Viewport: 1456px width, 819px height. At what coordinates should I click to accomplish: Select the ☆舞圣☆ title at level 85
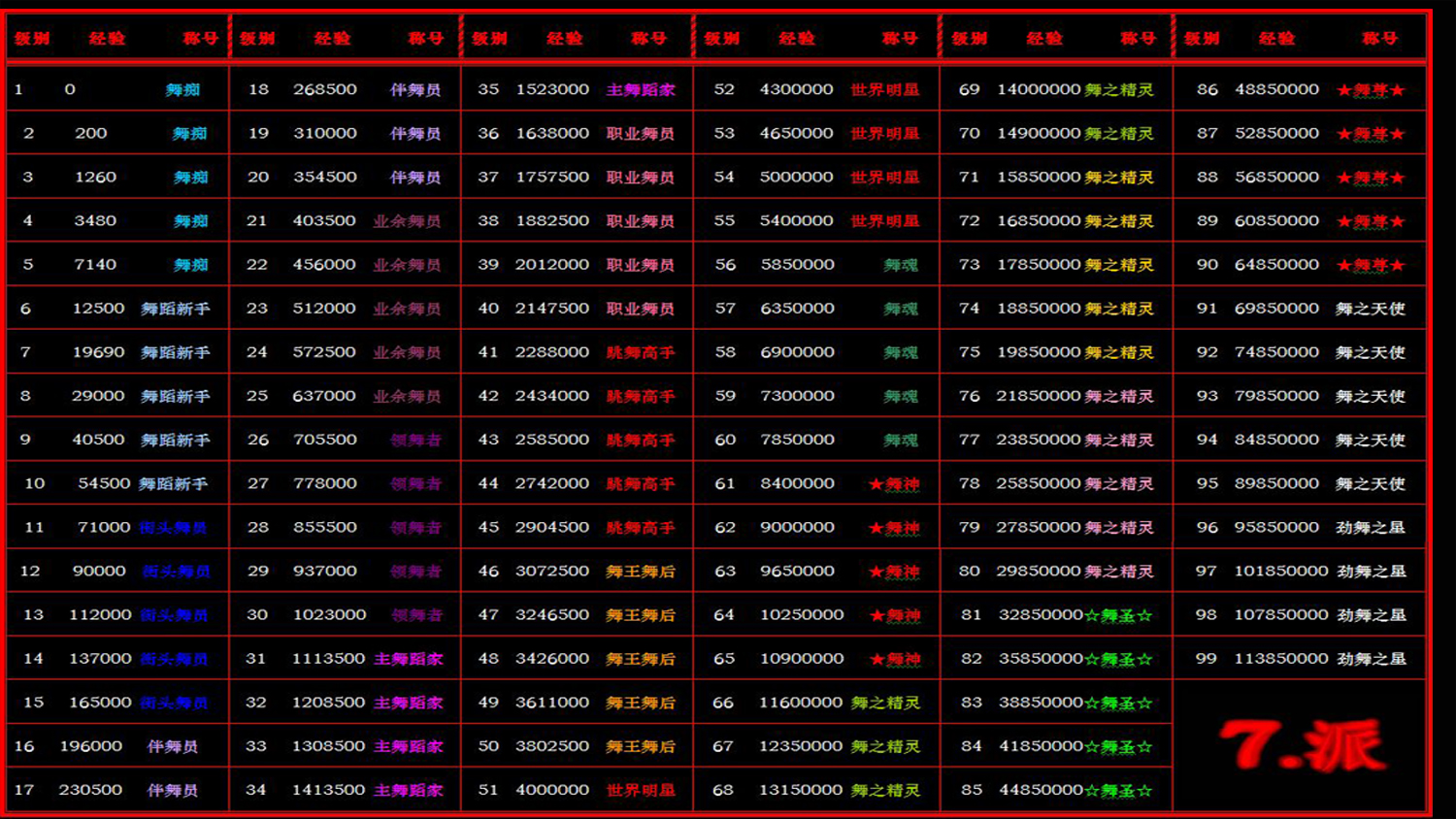click(x=1118, y=791)
